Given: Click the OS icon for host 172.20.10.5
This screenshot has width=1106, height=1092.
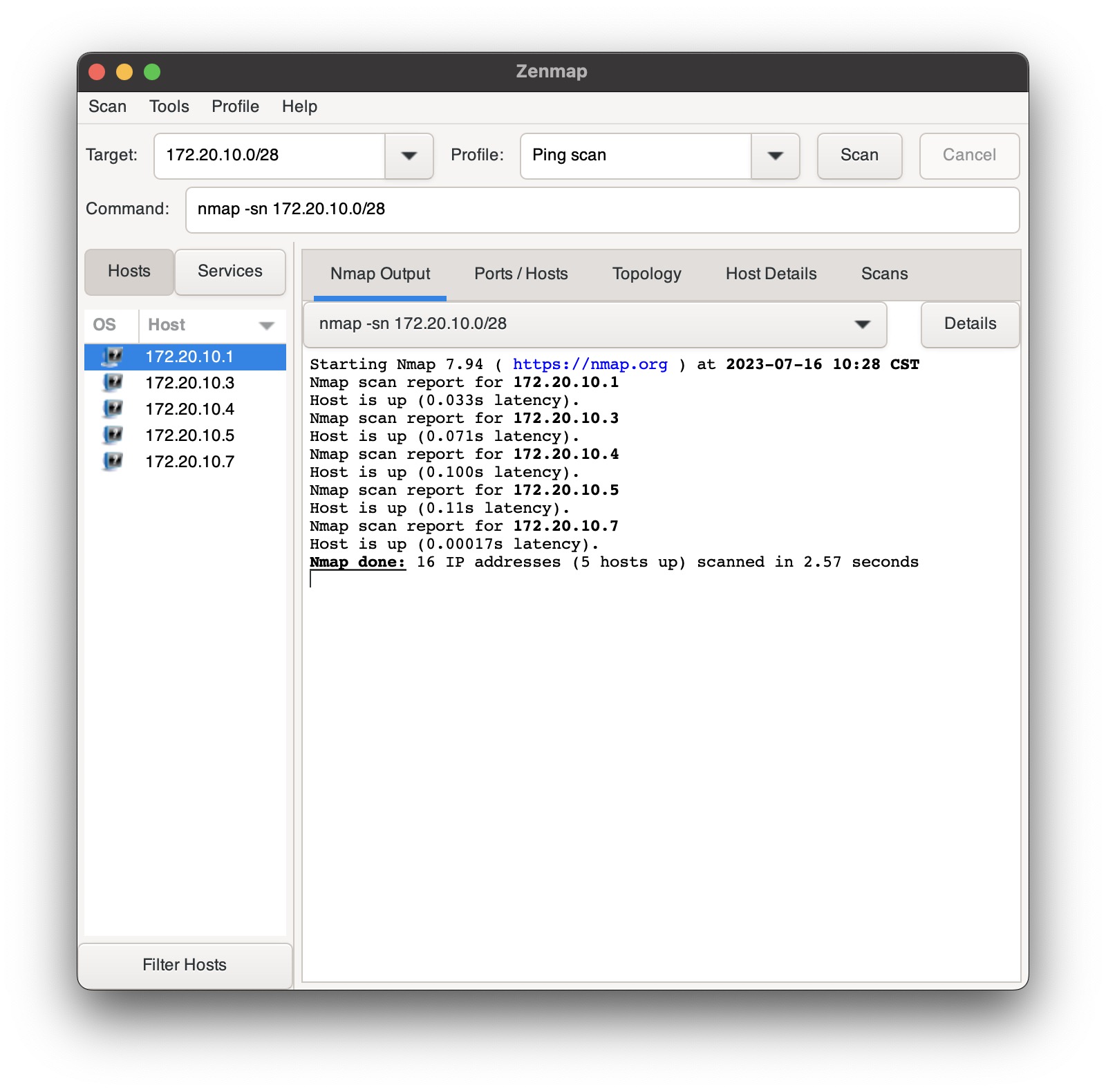Looking at the screenshot, I should tap(112, 435).
